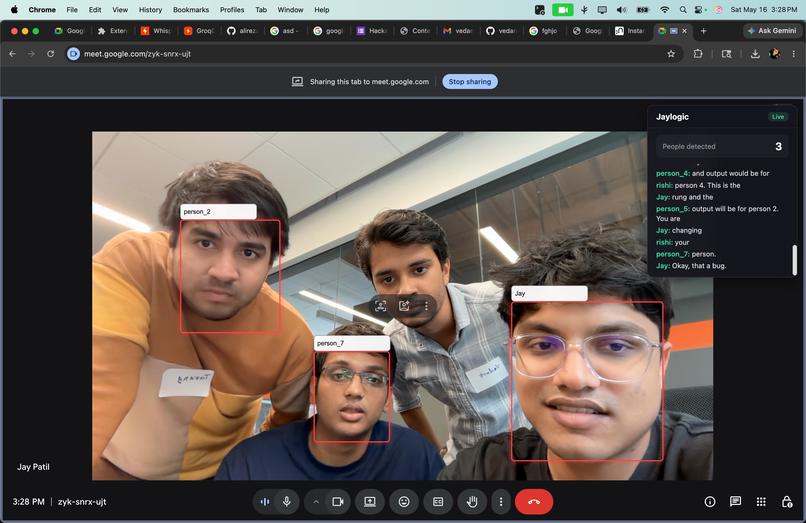Click the green camera indicator in menu bar
This screenshot has height=523, width=806.
click(562, 9)
